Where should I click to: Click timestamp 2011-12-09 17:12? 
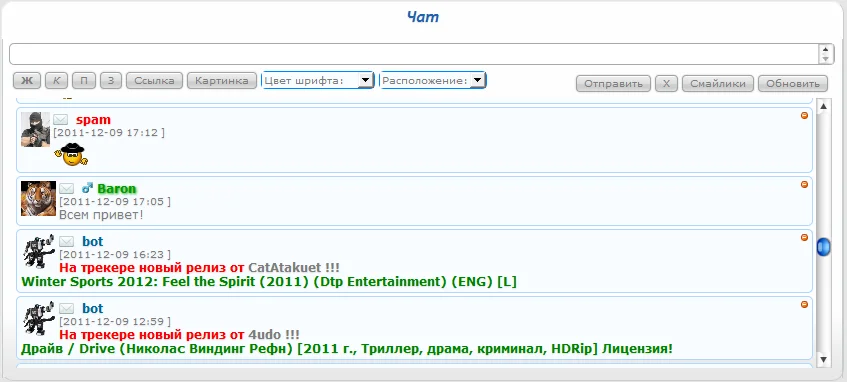109,132
